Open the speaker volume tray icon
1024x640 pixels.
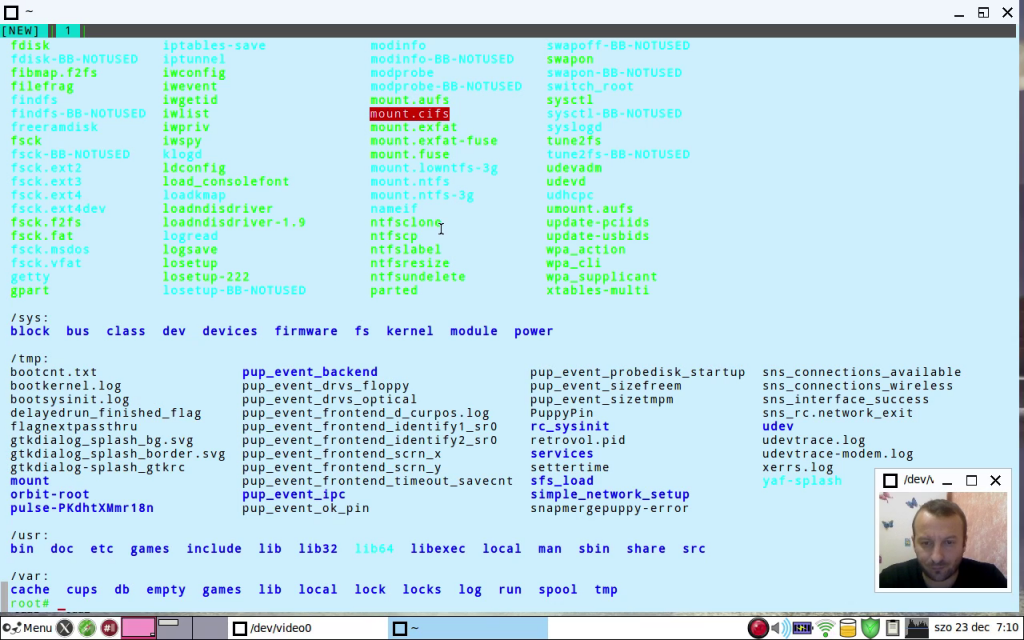pos(780,628)
